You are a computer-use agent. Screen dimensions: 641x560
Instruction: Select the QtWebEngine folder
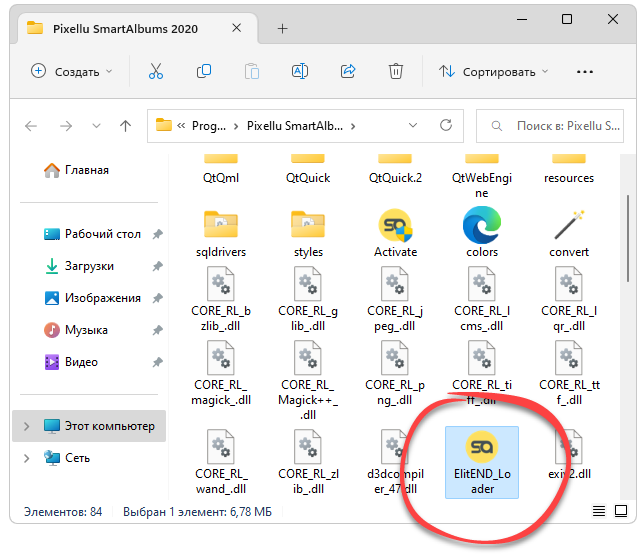[x=482, y=177]
